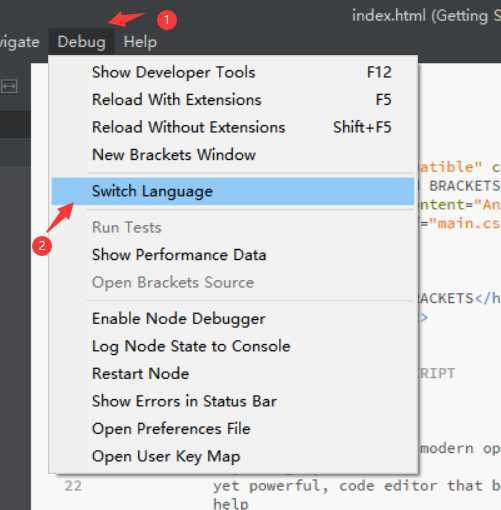Click Show Performance Data

[x=233, y=255]
